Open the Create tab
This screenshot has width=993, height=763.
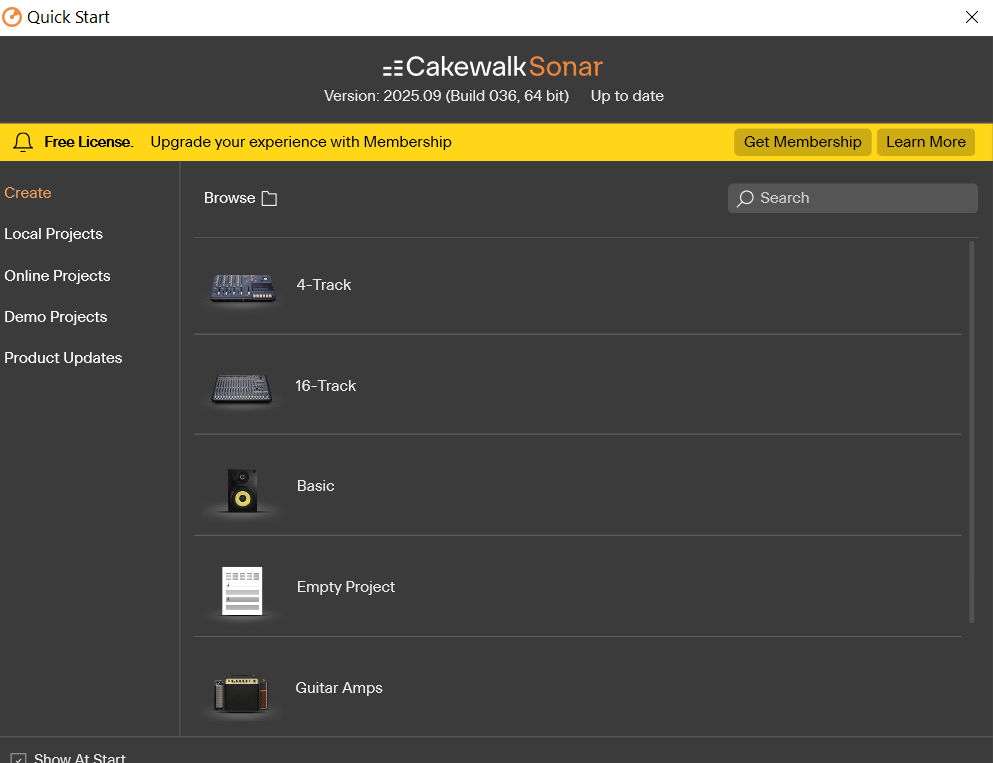click(x=28, y=193)
